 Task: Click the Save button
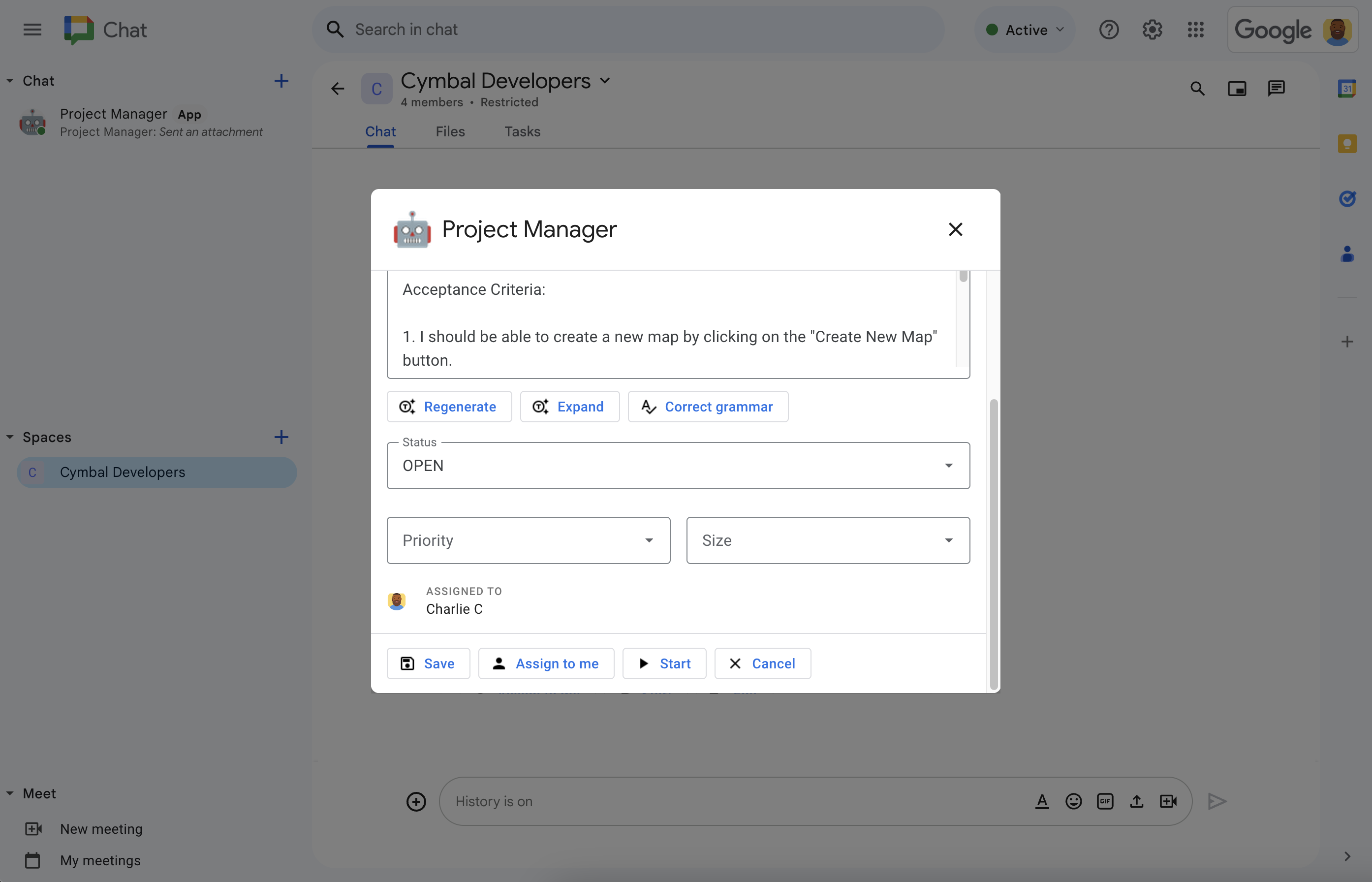click(x=428, y=663)
